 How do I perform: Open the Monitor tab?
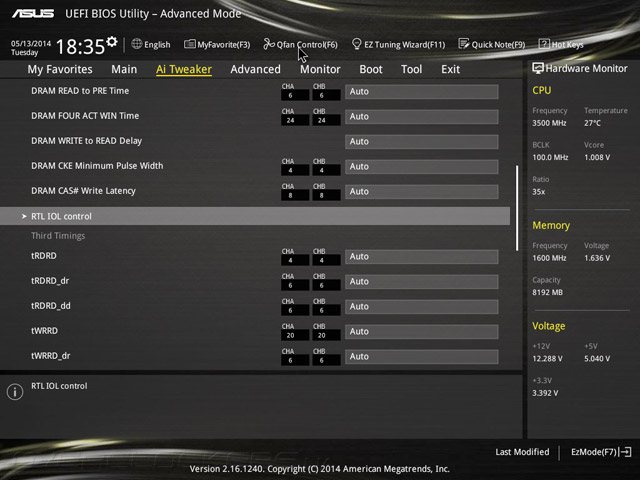coord(320,69)
